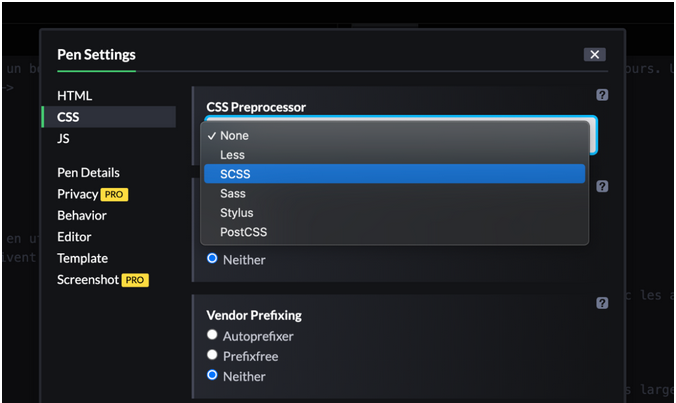This screenshot has height=403, width=676.
Task: Select PostCSS from the dropdown list
Action: (243, 232)
